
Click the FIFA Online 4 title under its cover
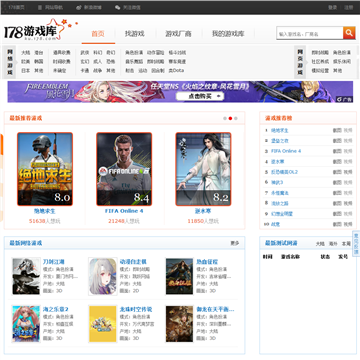pos(124,211)
